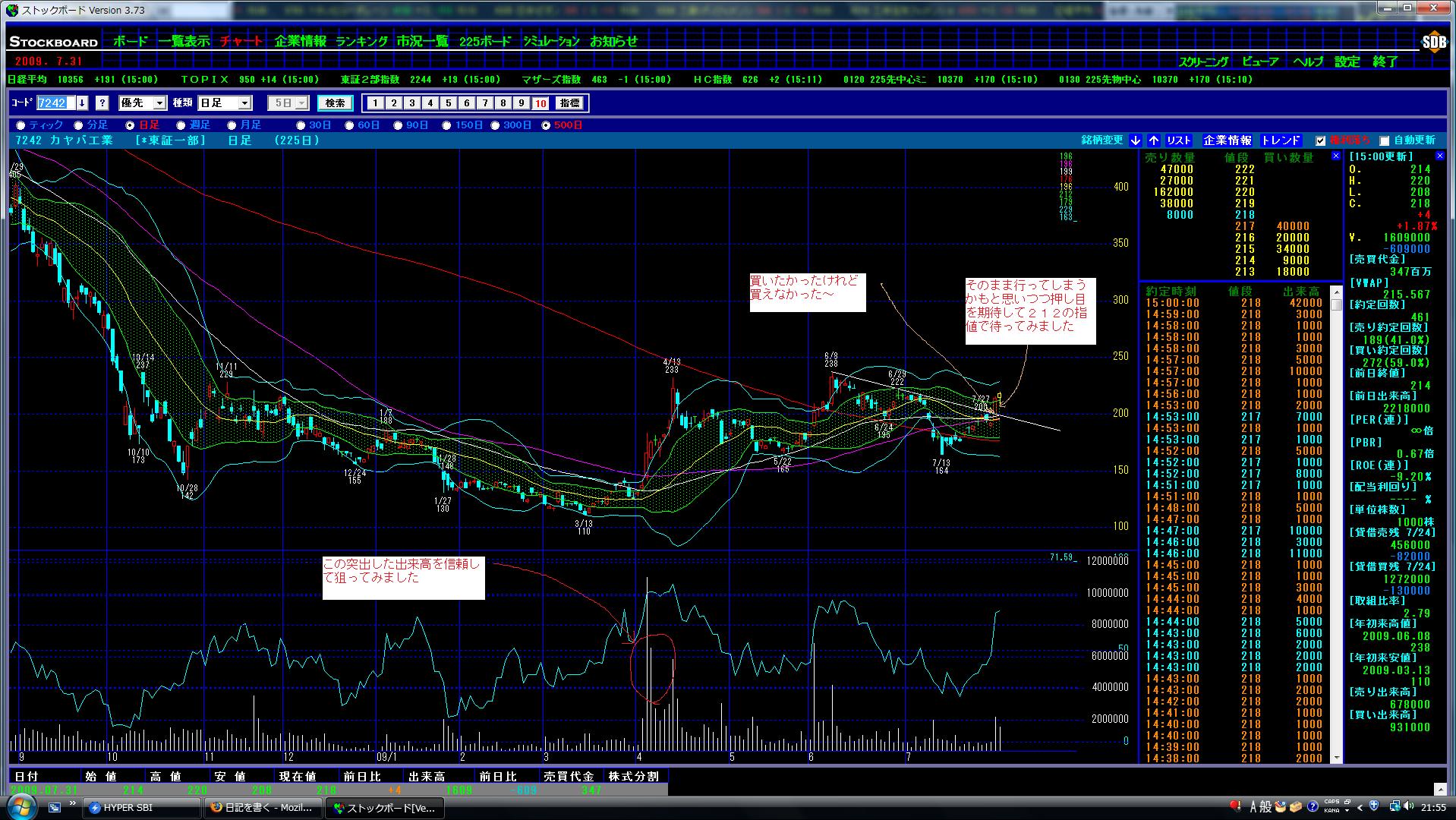The width and height of the screenshot is (1456, 820).
Task: Click the 検索 search button
Action: pyautogui.click(x=335, y=103)
